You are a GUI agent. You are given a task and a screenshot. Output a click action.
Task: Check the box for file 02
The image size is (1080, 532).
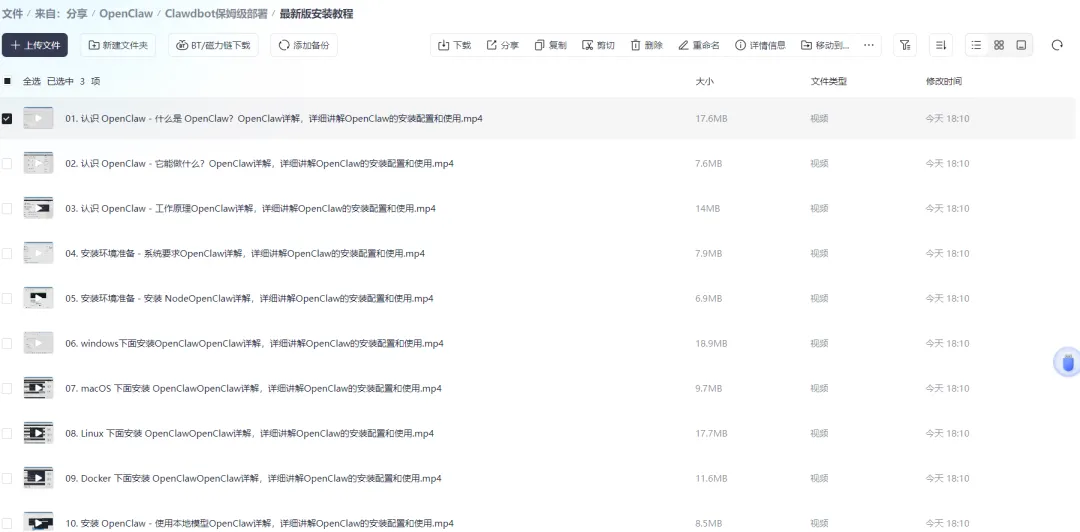(x=7, y=163)
